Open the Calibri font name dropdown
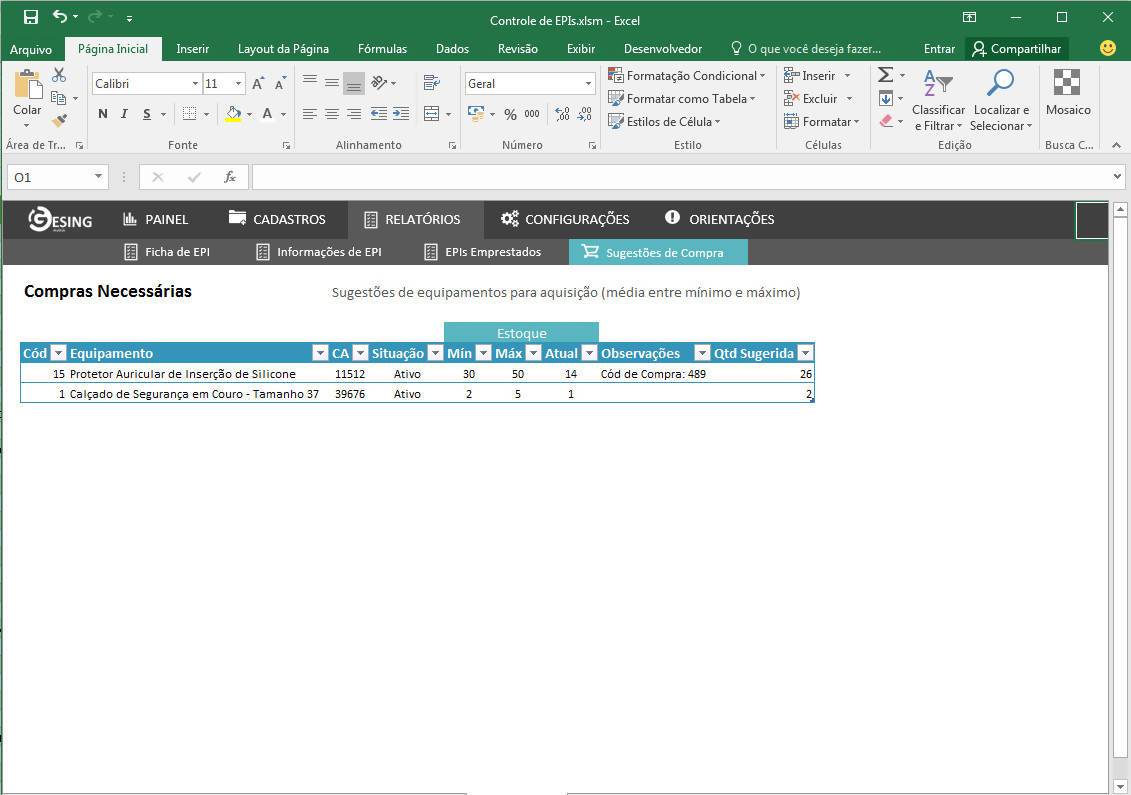This screenshot has height=795, width=1131. tap(195, 84)
